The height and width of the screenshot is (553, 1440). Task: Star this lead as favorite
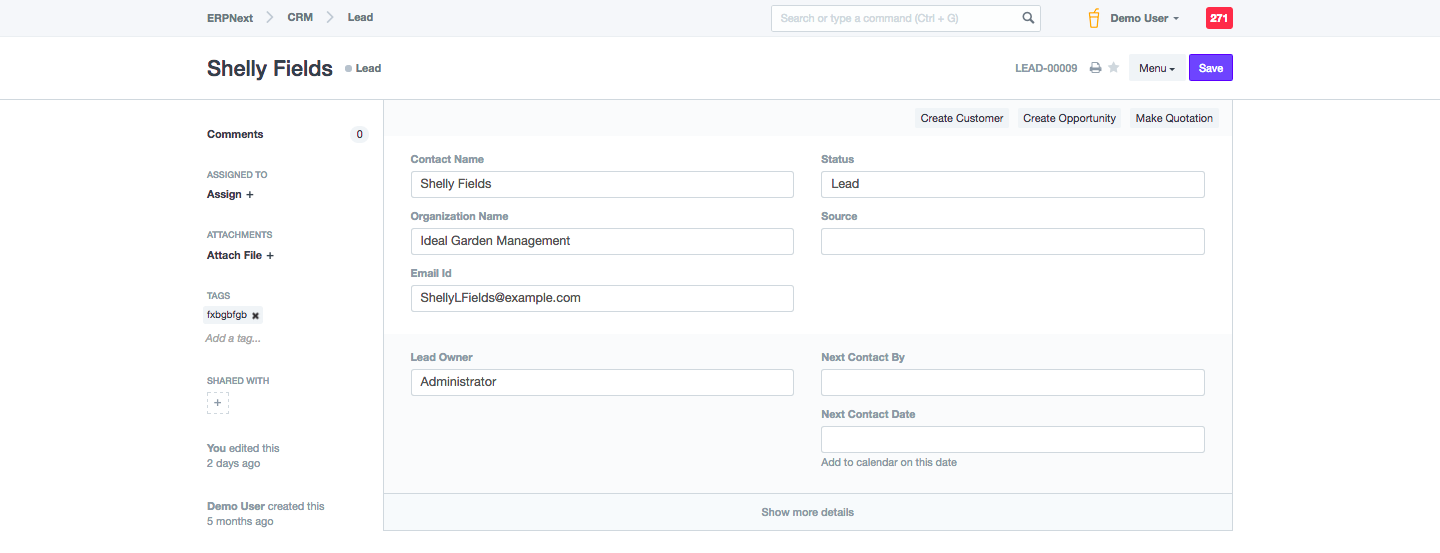(x=1113, y=68)
